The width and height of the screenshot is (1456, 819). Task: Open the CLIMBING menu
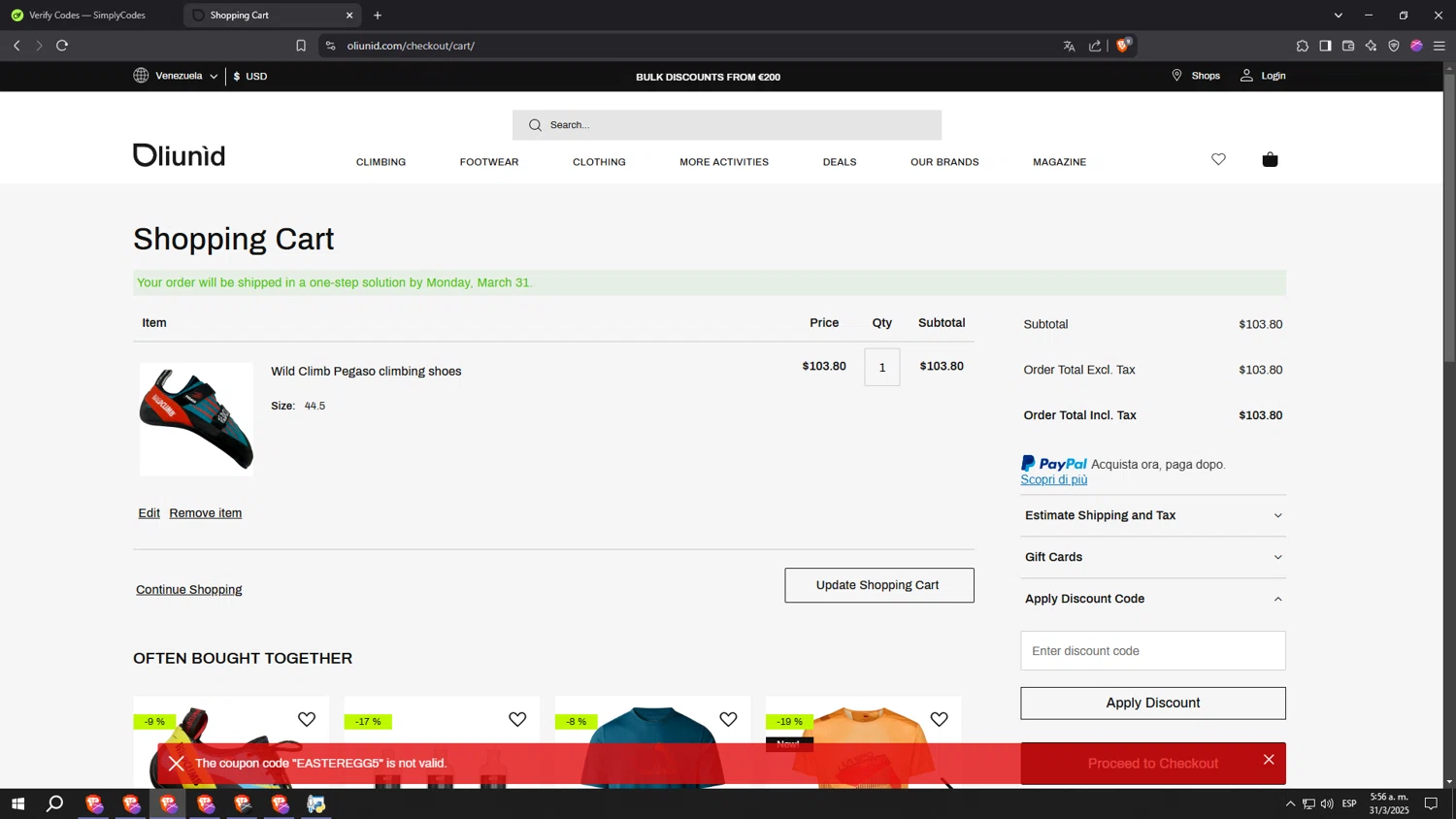(x=381, y=162)
